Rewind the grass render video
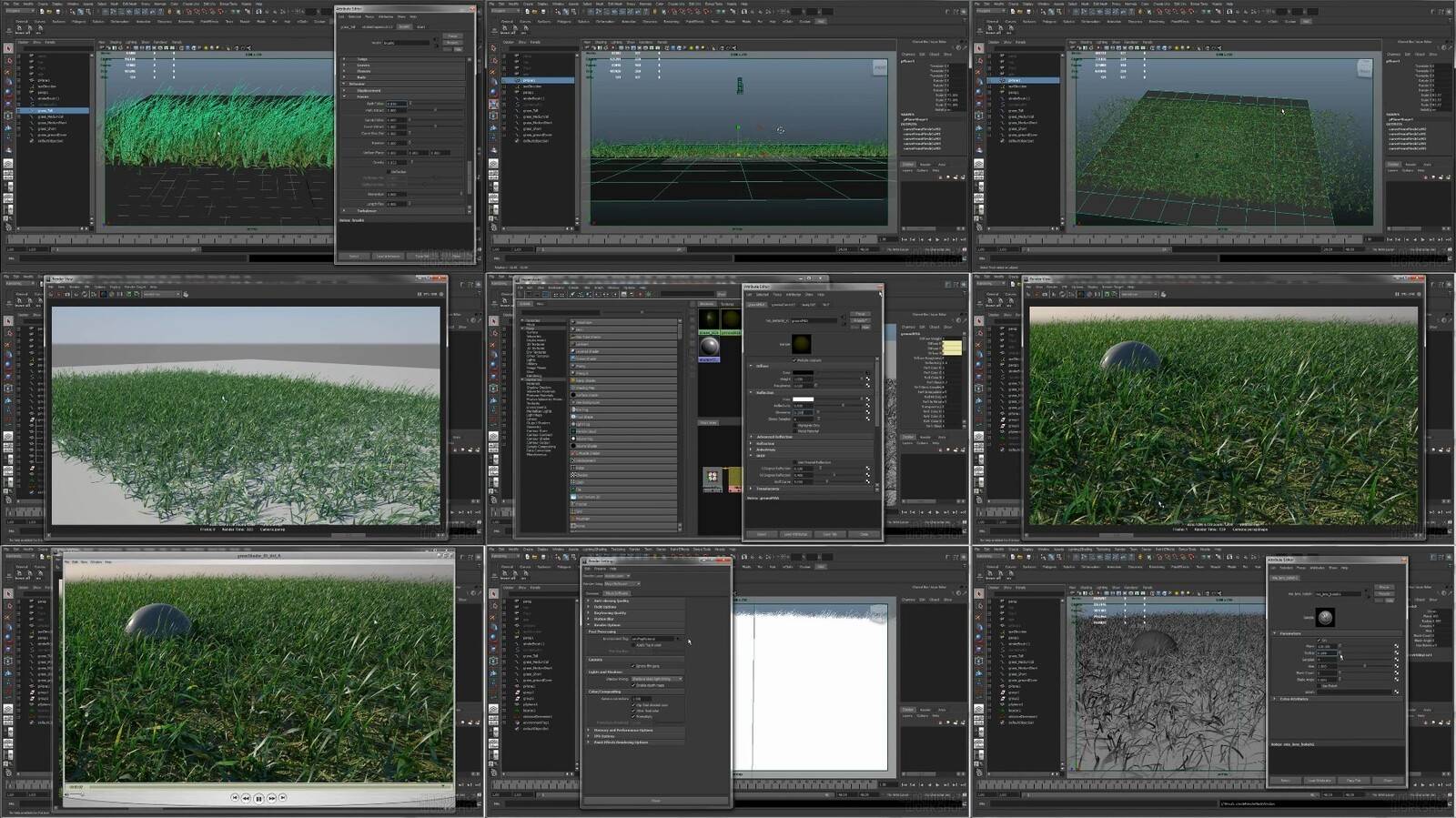 click(x=246, y=798)
